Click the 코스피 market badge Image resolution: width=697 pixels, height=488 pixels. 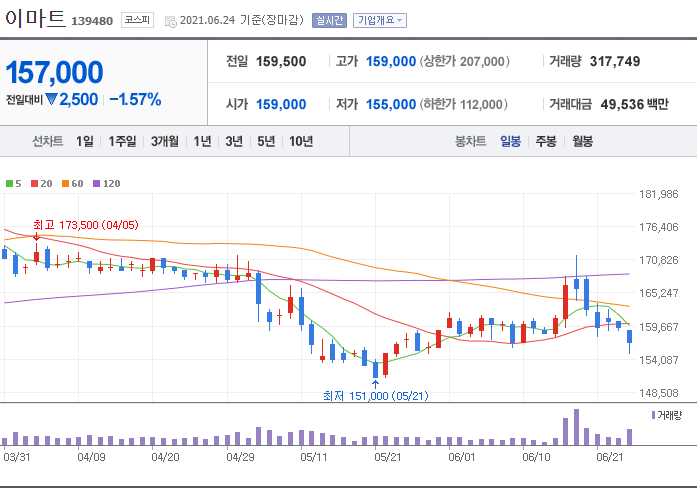point(137,20)
